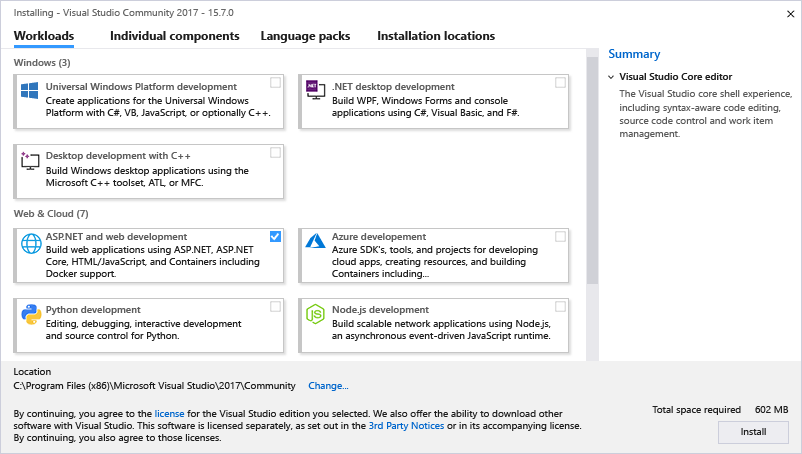
Task: Open the 3rd Party Notices link
Action: pyautogui.click(x=406, y=426)
